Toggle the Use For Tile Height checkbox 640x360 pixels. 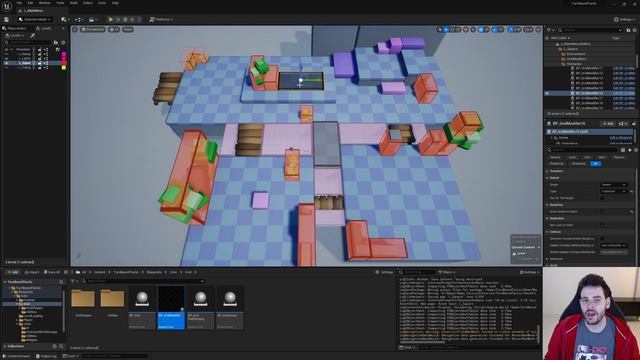pyautogui.click(x=602, y=198)
